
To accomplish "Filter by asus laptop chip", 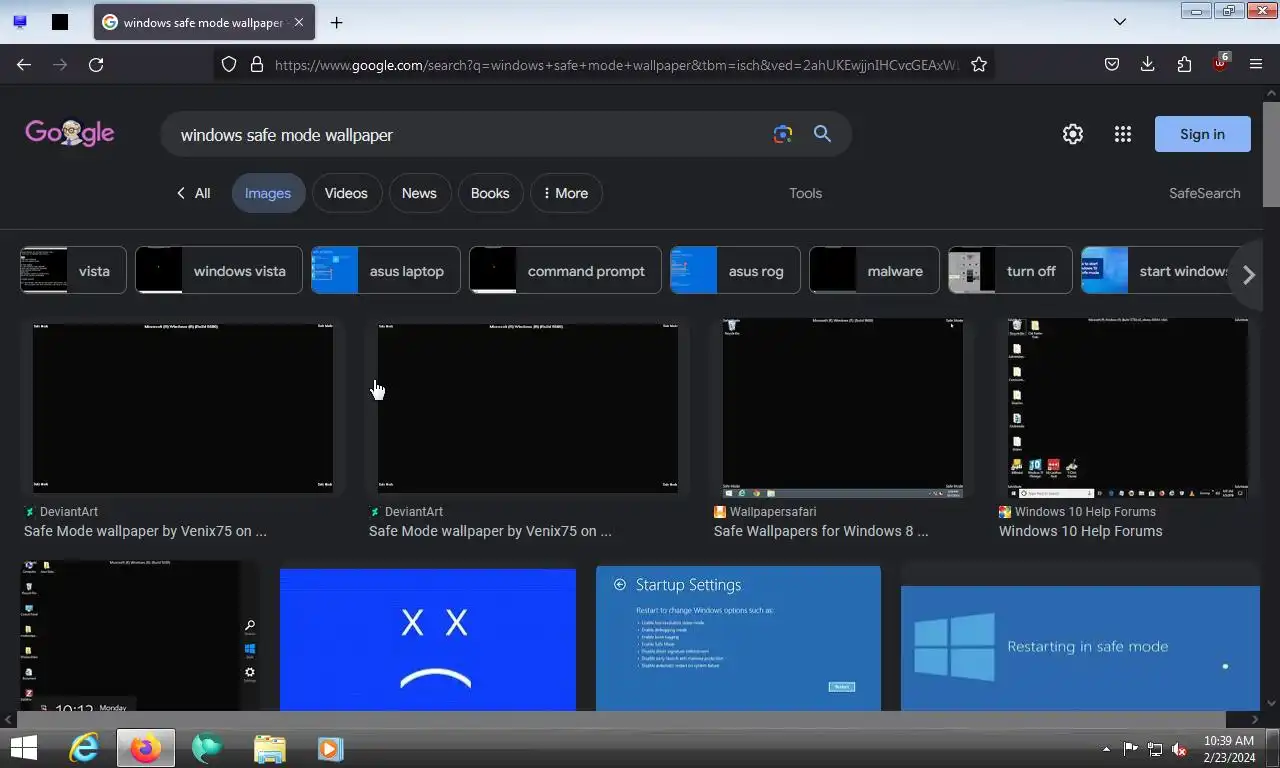I will 386,271.
